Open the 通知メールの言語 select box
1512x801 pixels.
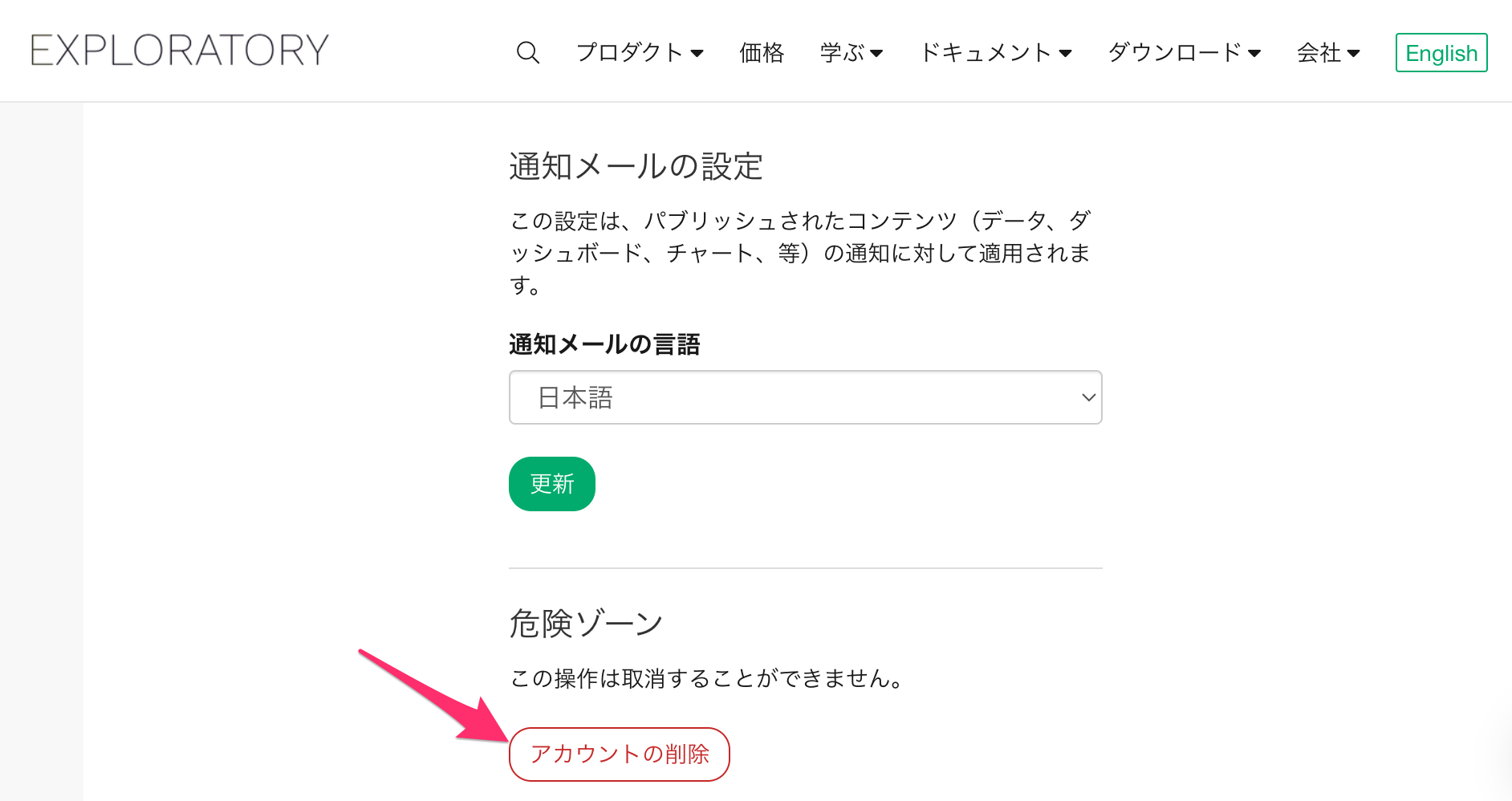tap(805, 397)
